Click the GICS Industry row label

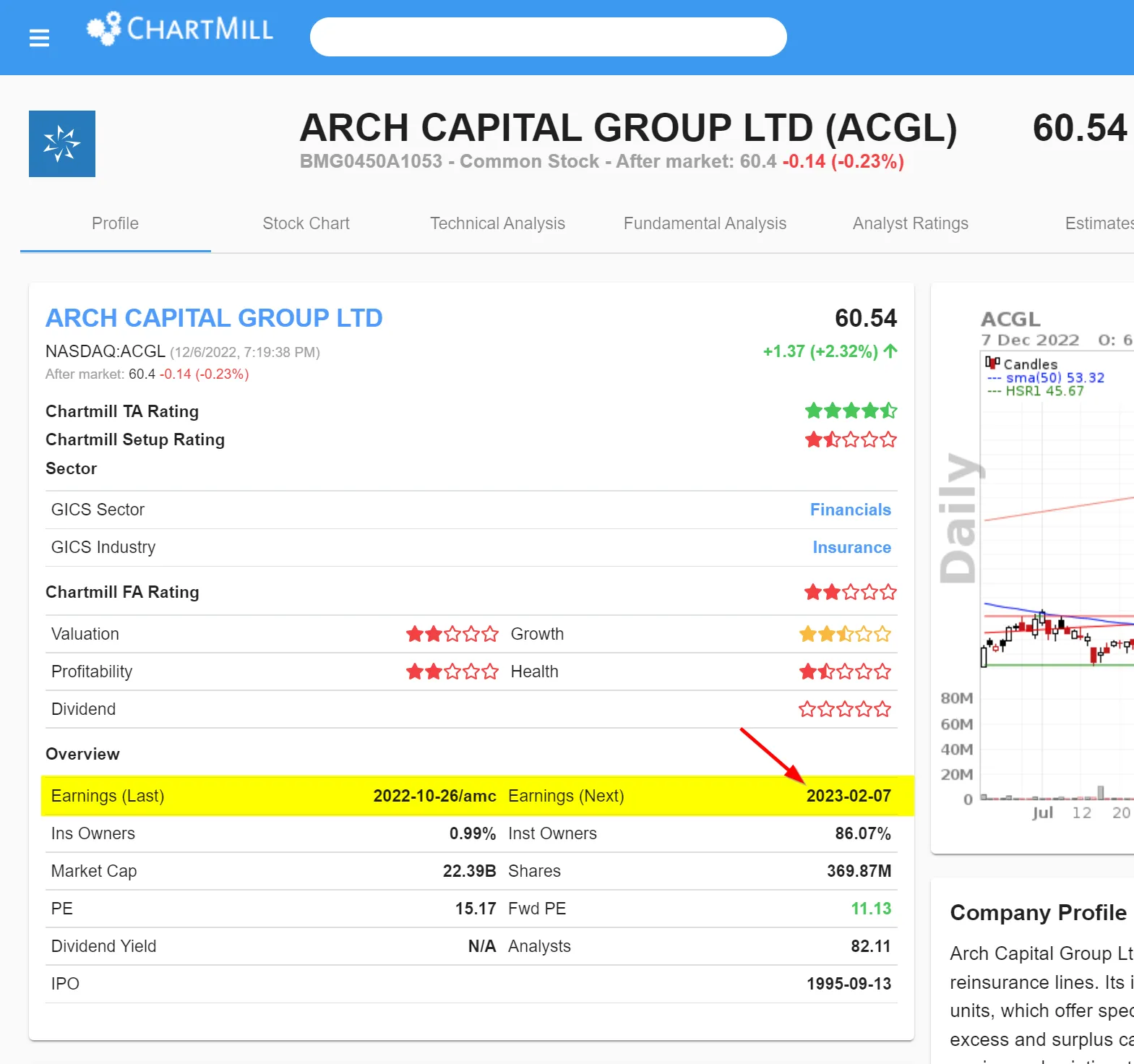103,547
